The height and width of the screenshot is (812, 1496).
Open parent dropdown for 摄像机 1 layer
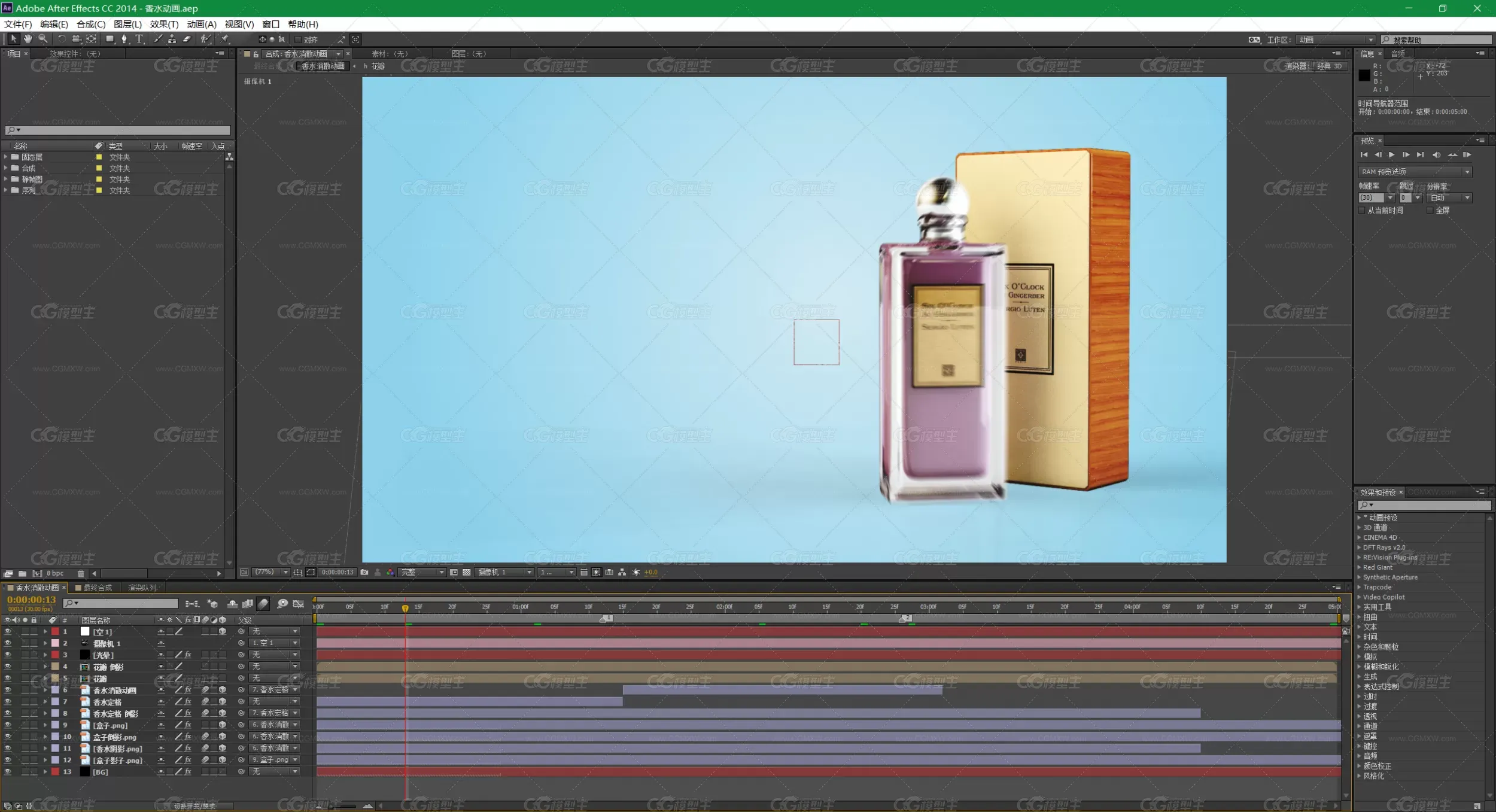click(x=274, y=643)
